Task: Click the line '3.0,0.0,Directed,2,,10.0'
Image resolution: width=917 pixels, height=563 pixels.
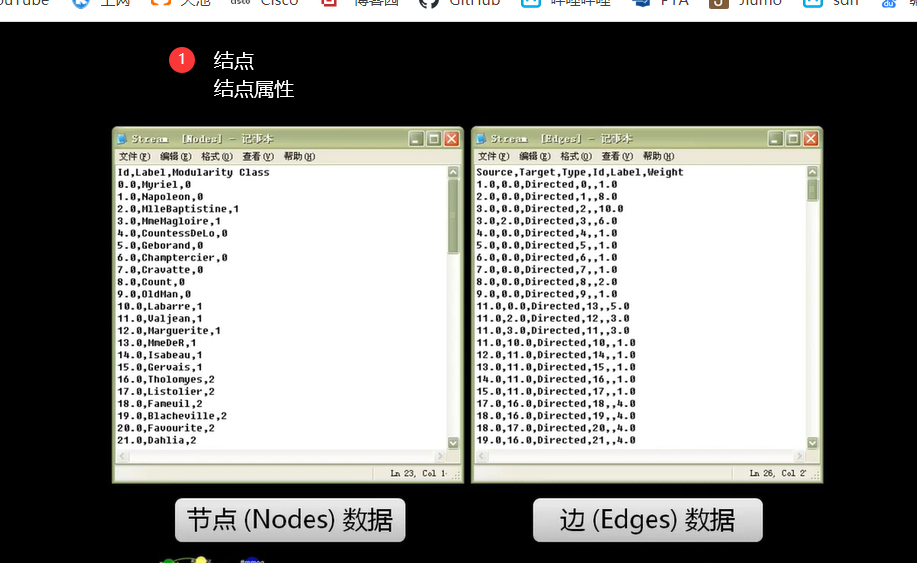Action: click(x=550, y=209)
